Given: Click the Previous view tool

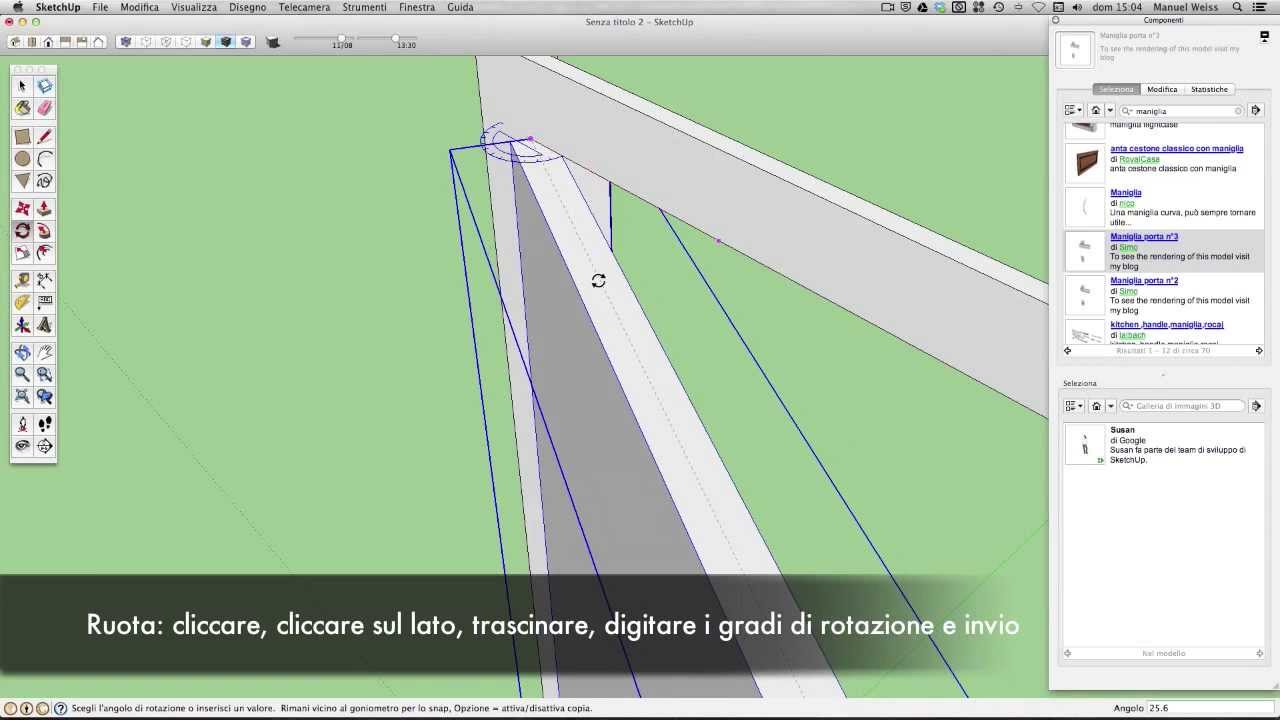Looking at the screenshot, I should coord(44,397).
